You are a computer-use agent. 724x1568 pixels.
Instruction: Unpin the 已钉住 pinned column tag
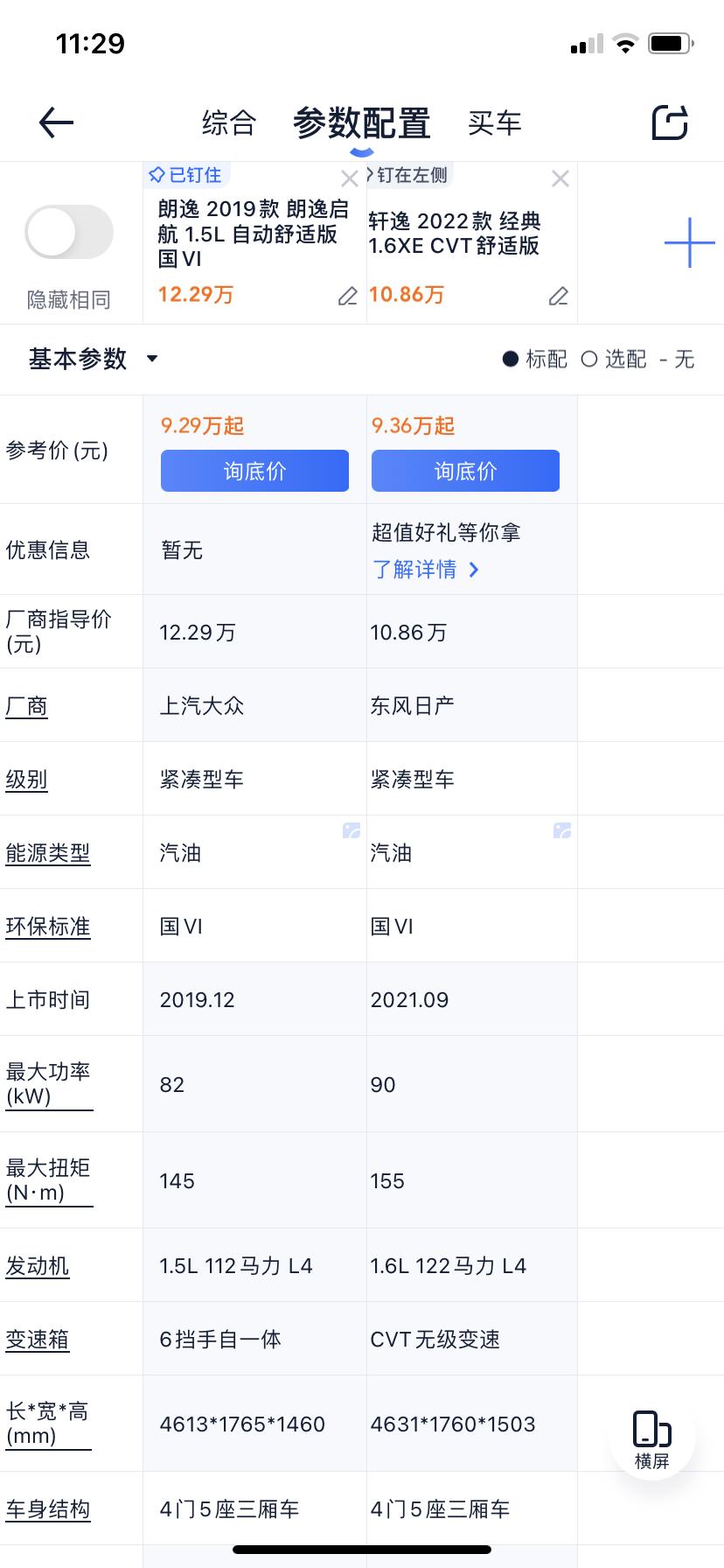(x=185, y=175)
